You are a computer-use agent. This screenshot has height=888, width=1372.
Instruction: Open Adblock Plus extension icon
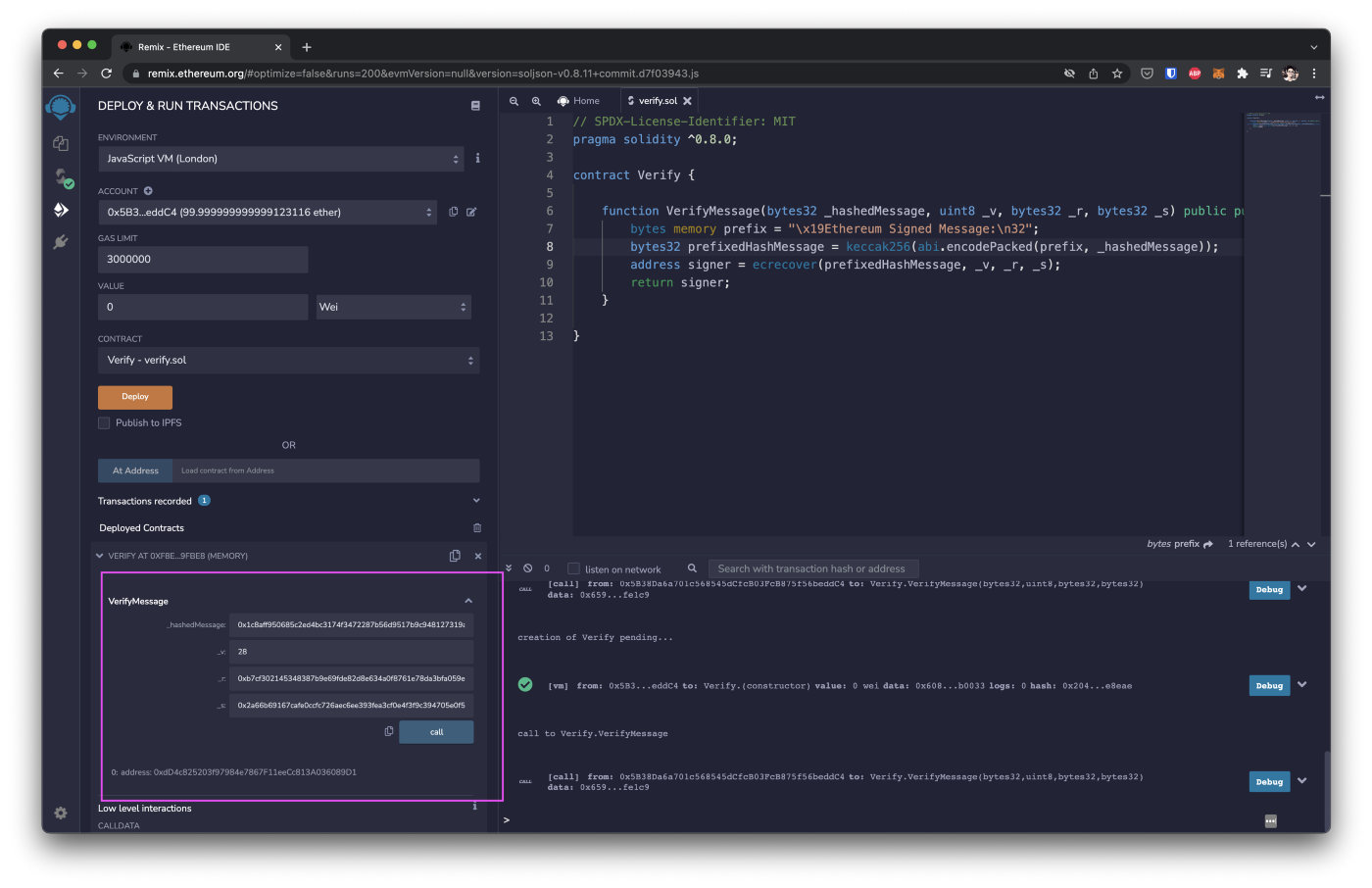click(x=1195, y=74)
